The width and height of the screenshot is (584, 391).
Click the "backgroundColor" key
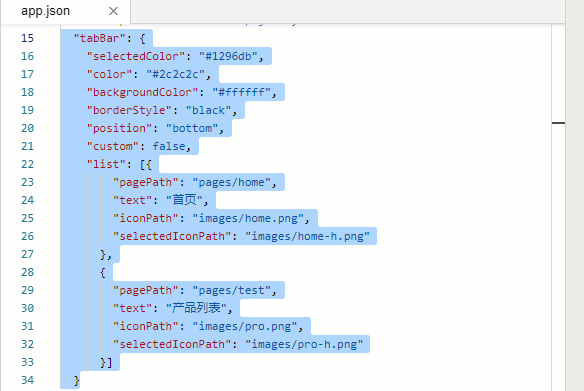(142, 92)
